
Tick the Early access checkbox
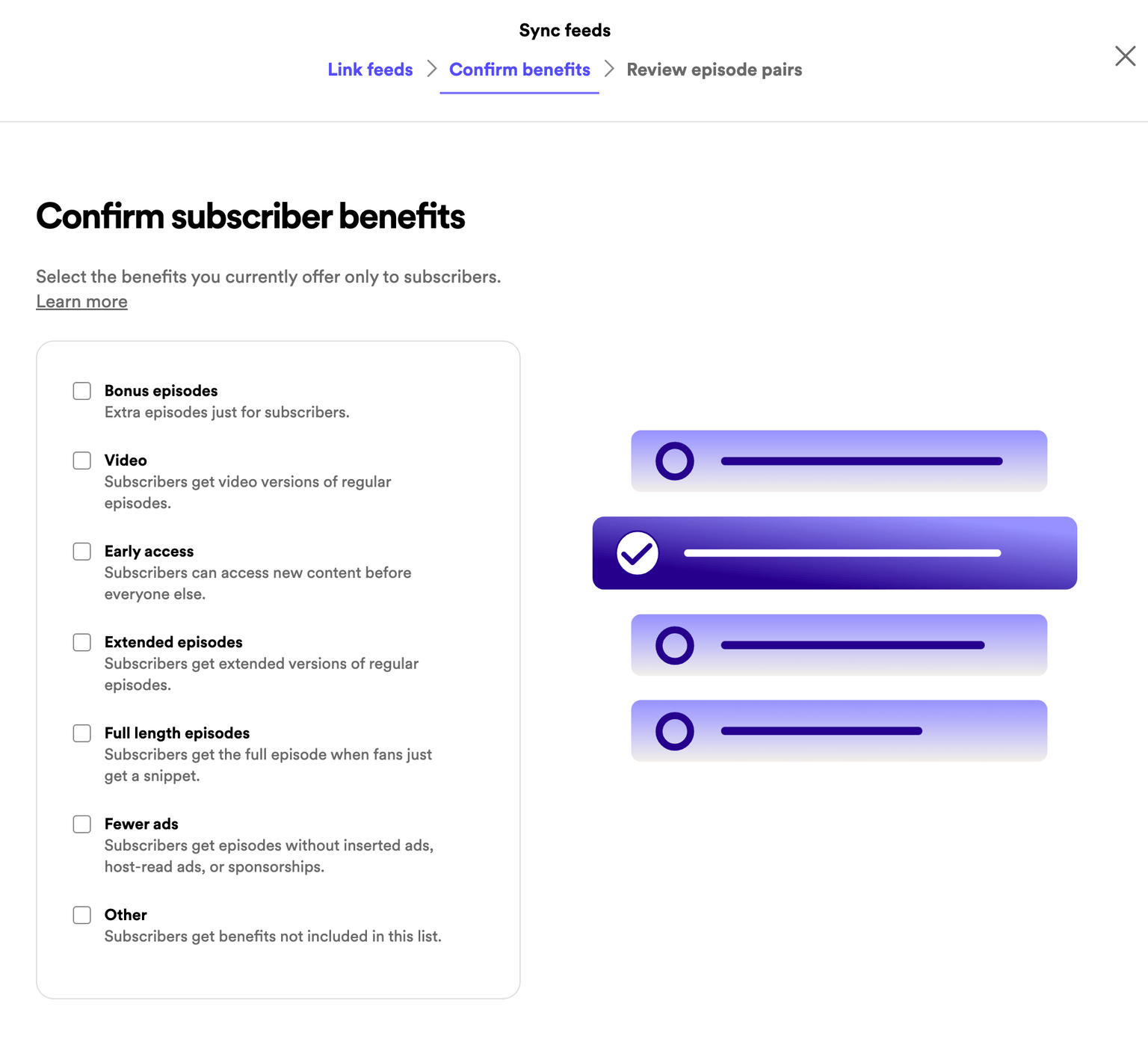[82, 552]
